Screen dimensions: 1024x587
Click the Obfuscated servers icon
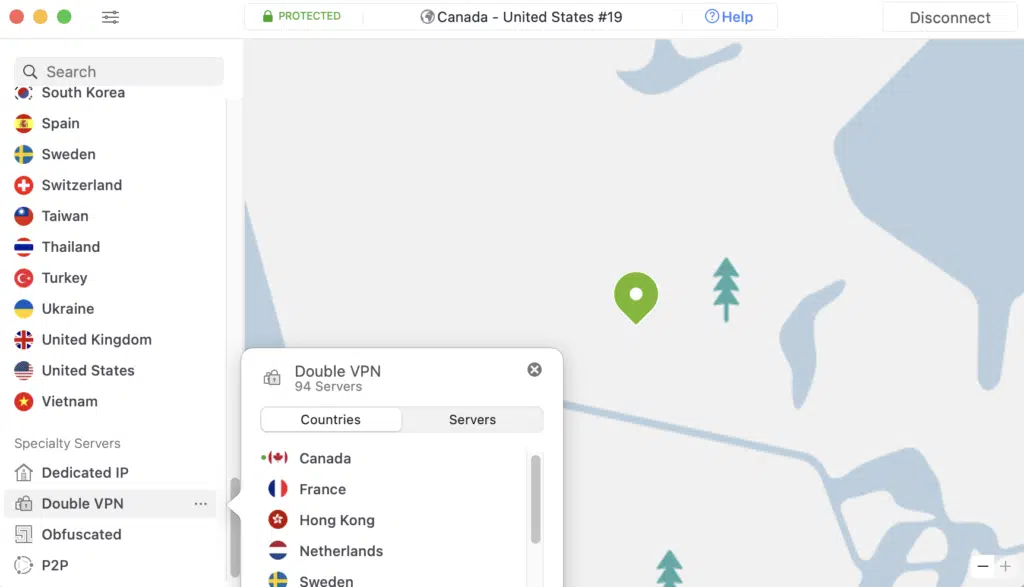pyautogui.click(x=24, y=534)
